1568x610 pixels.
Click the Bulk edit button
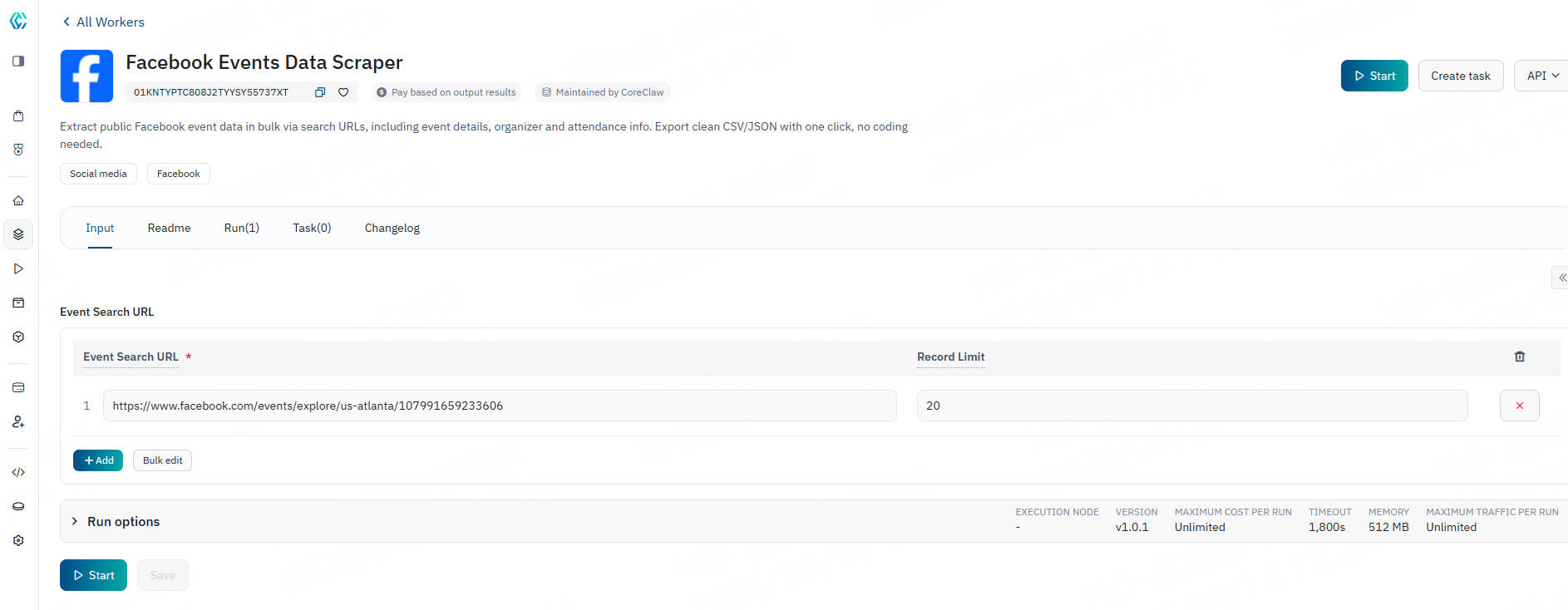162,460
